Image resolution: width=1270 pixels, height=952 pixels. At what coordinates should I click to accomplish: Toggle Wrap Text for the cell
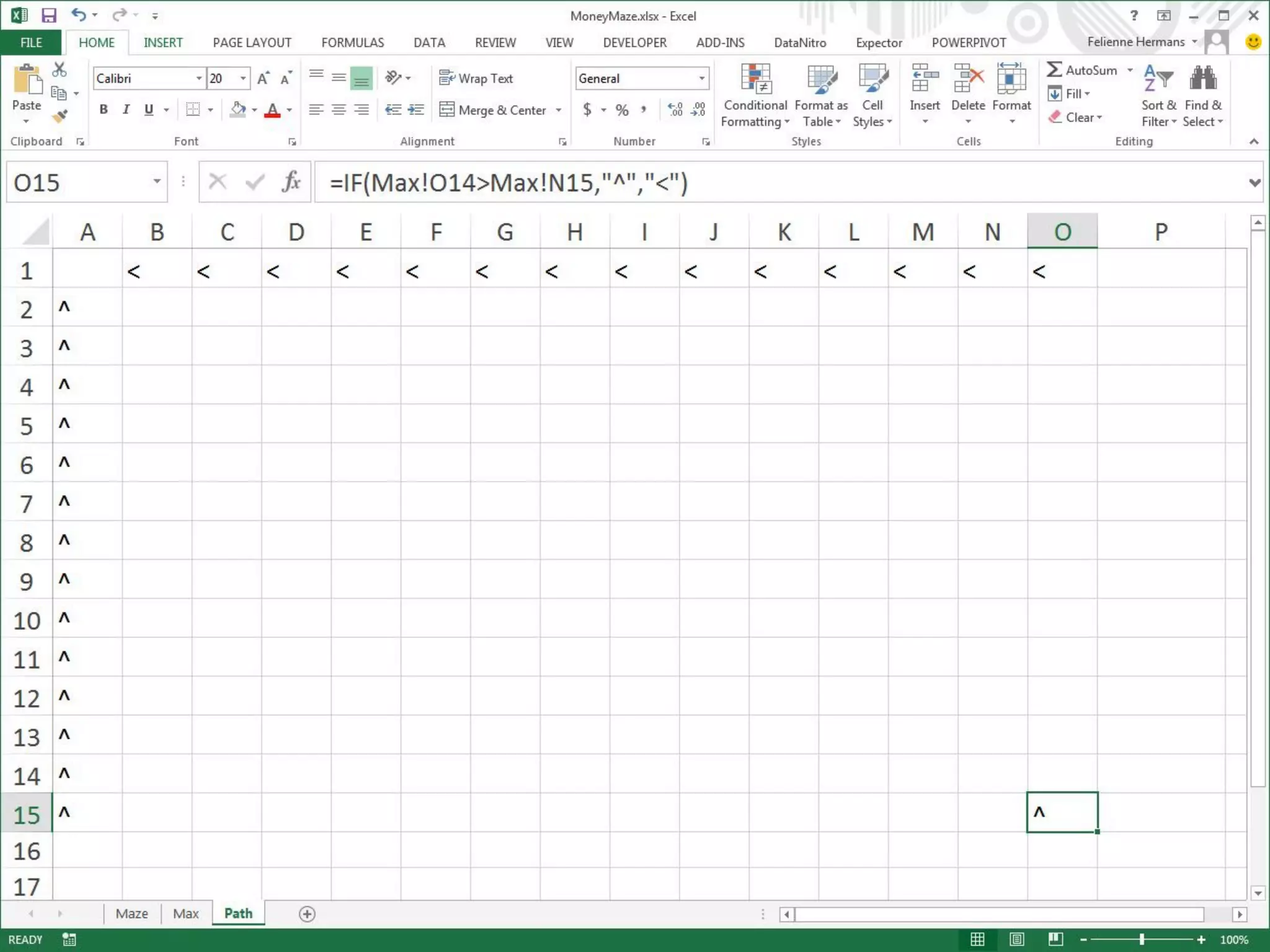(476, 78)
